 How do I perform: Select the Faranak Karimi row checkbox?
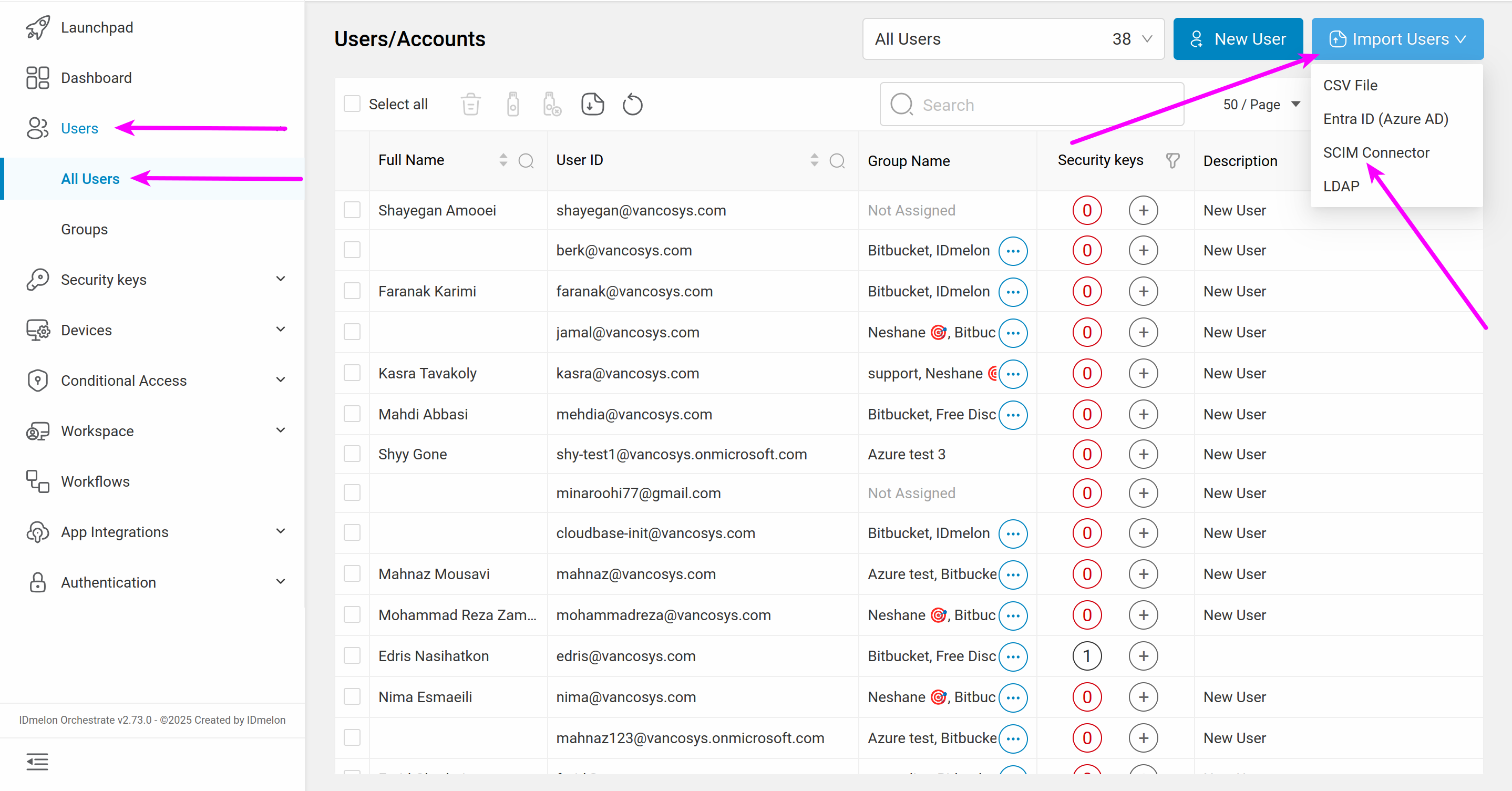pos(352,291)
